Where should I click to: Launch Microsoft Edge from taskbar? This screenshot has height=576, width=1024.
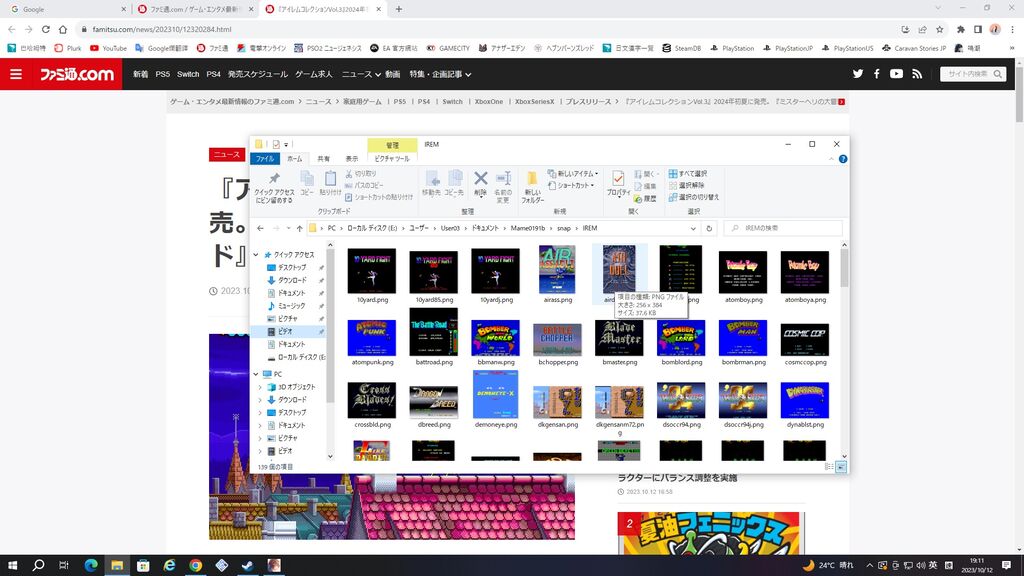pos(91,566)
